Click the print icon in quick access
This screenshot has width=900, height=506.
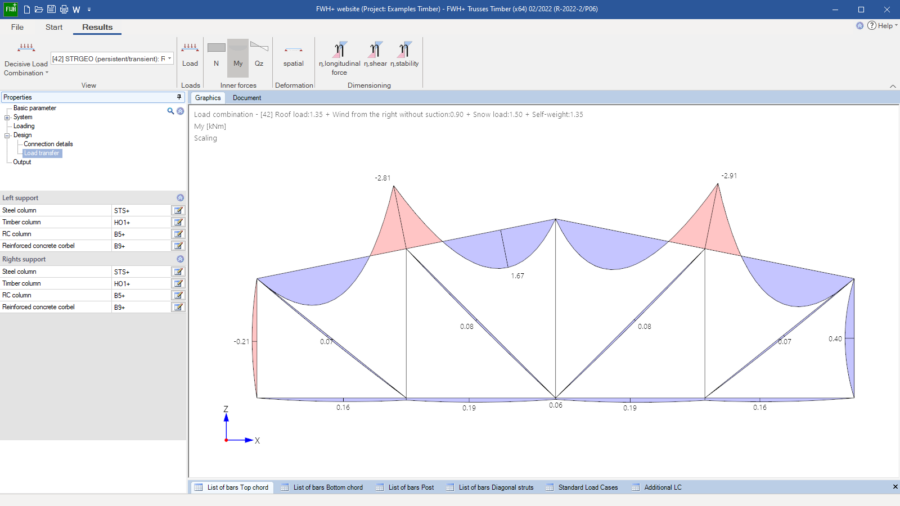click(x=65, y=9)
